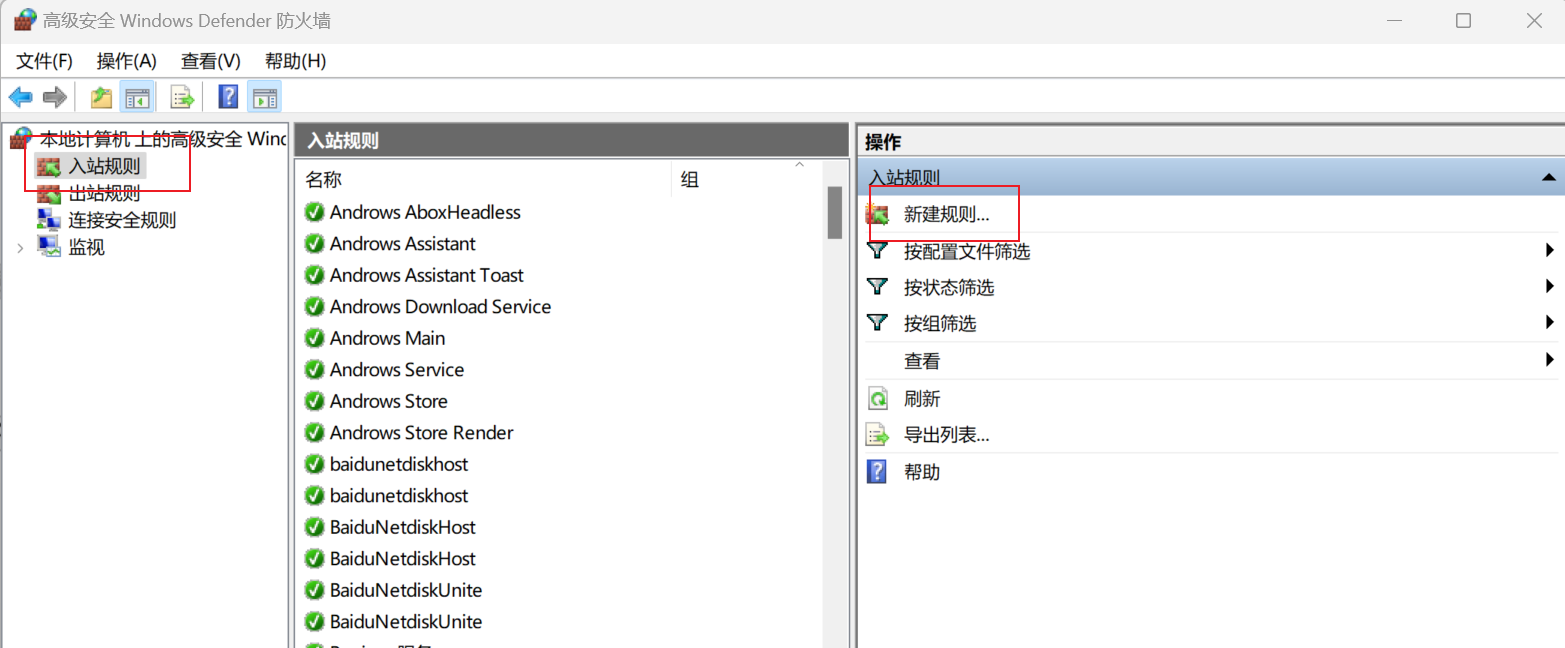1565x648 pixels.
Task: Collapse the 入站规则 actions section arrow
Action: pos(1549,177)
